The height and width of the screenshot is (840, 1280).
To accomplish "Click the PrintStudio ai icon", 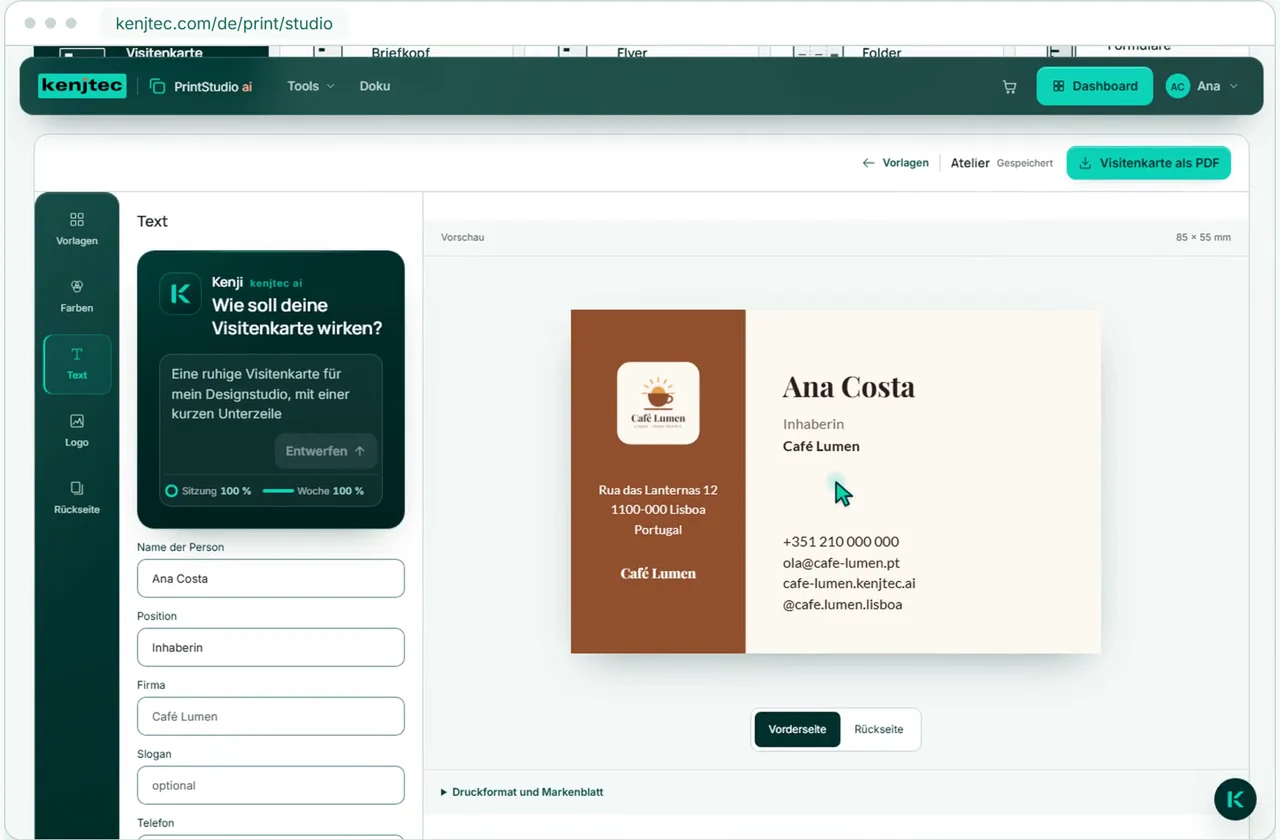I will coord(157,86).
